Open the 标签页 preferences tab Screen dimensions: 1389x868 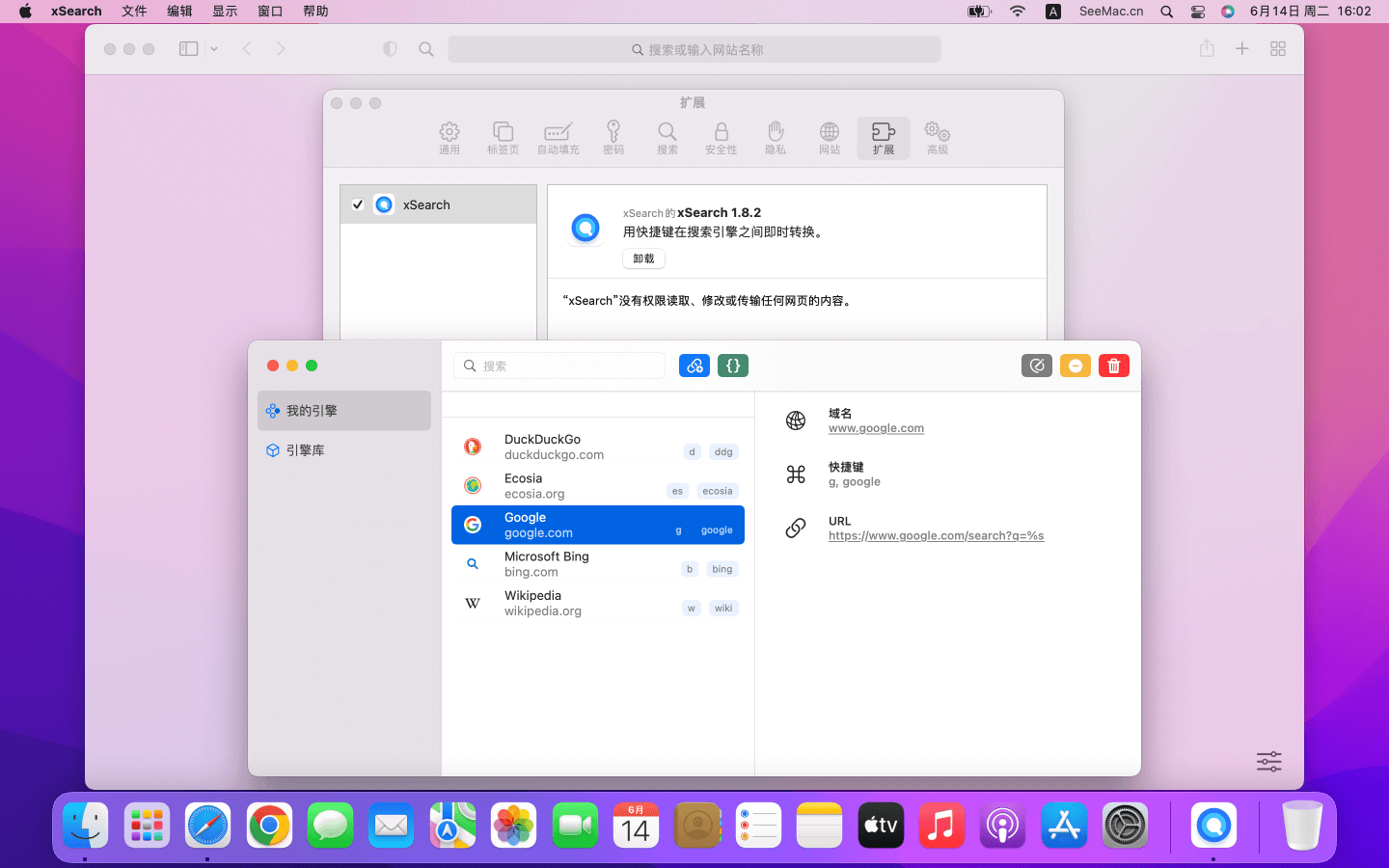point(504,138)
